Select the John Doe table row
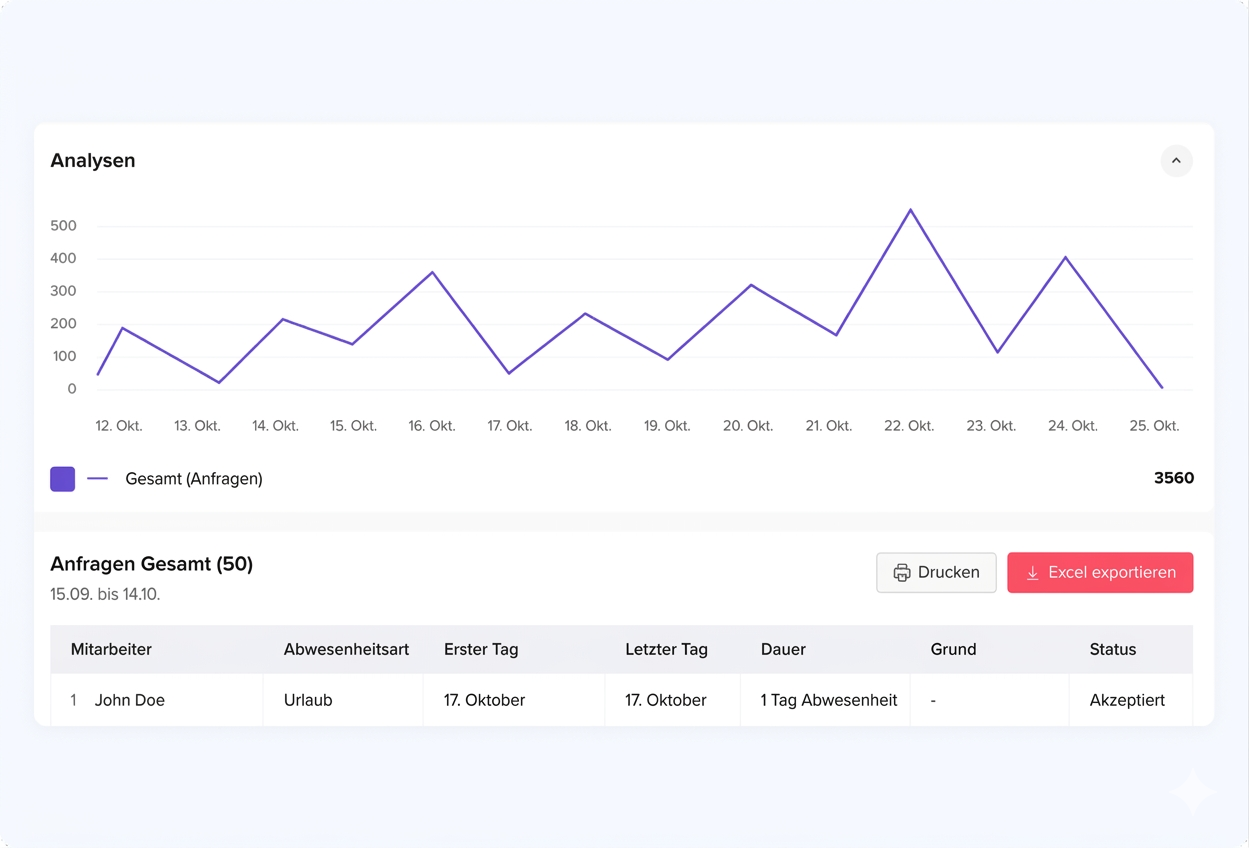The width and height of the screenshot is (1249, 848). (129, 700)
